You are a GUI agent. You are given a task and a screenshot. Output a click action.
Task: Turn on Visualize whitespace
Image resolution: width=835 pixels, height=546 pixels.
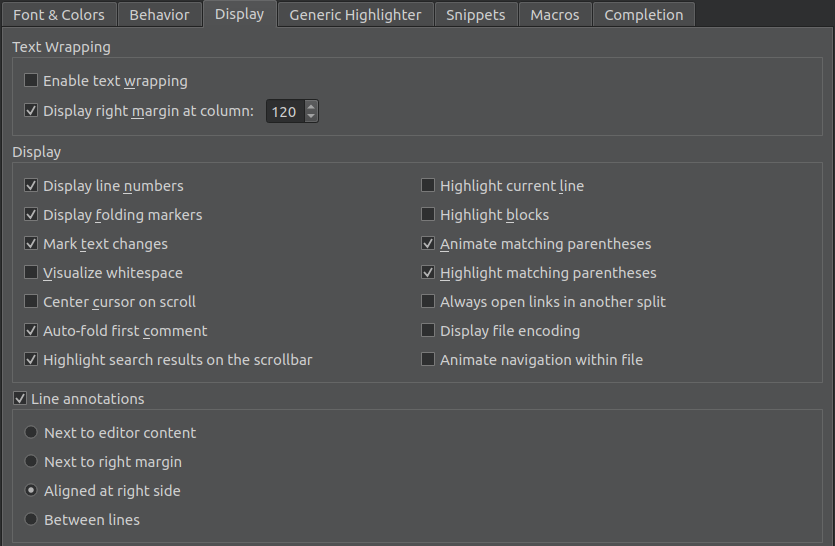pyautogui.click(x=32, y=273)
